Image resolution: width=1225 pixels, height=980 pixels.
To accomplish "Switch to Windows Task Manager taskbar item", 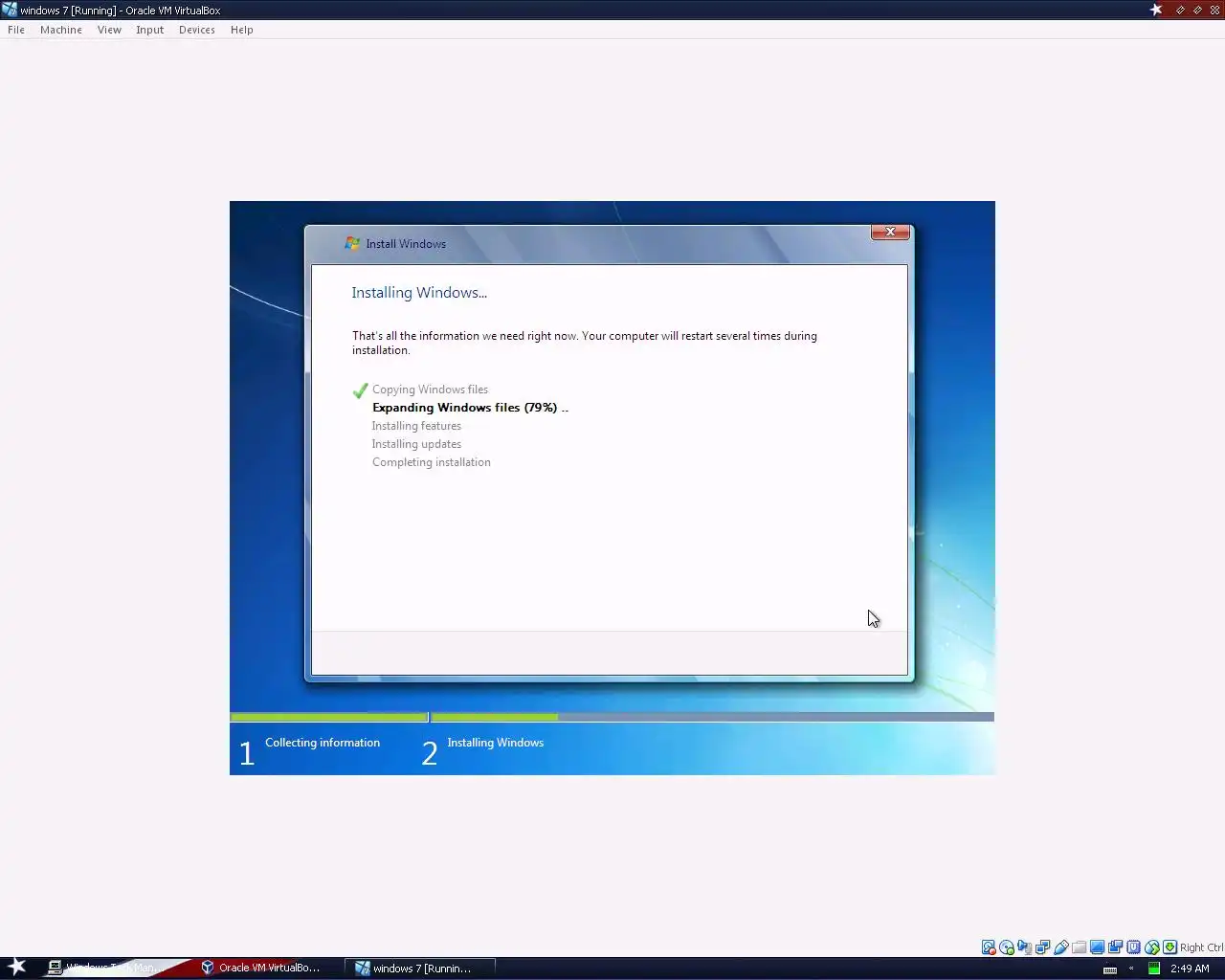I will coord(105,968).
